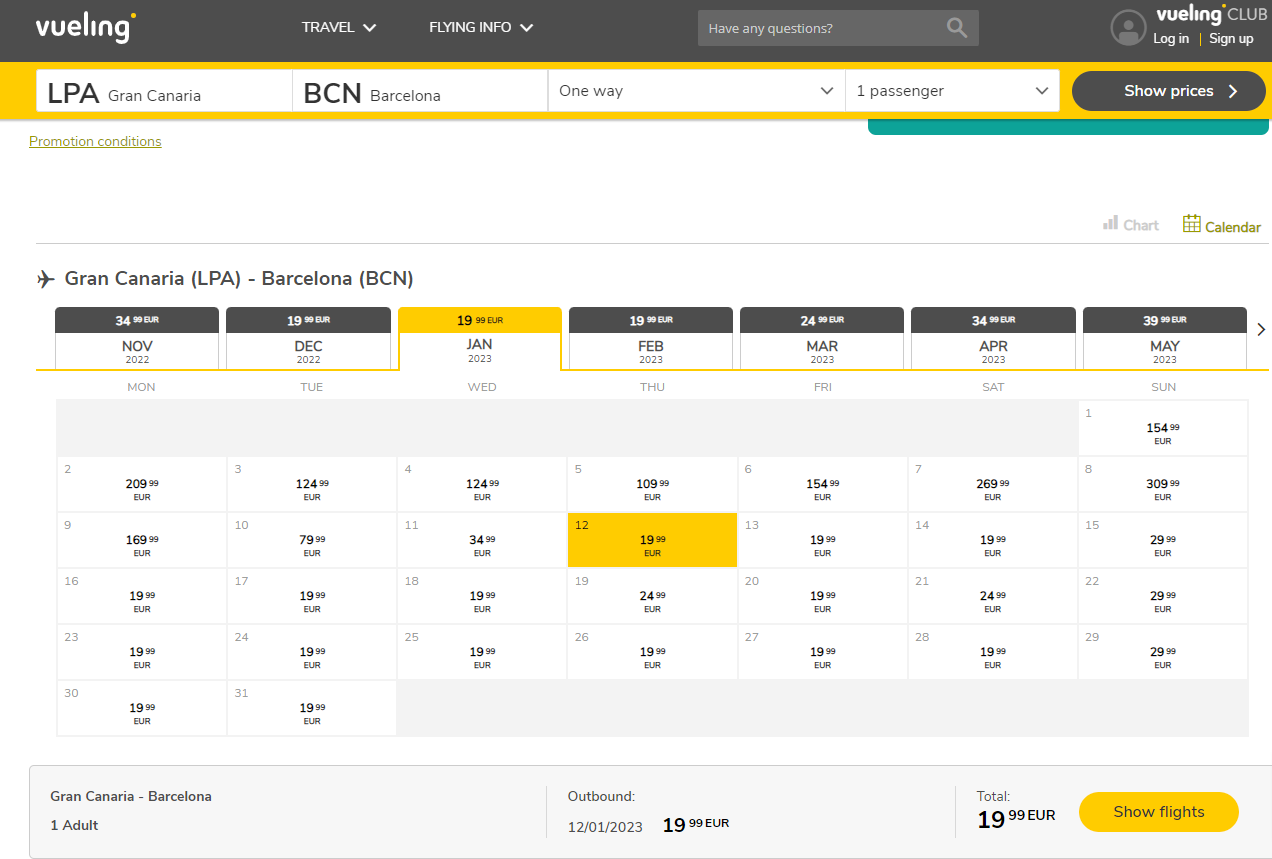1272x859 pixels.
Task: Select January 5 at 109.99 EUR
Action: [x=652, y=484]
